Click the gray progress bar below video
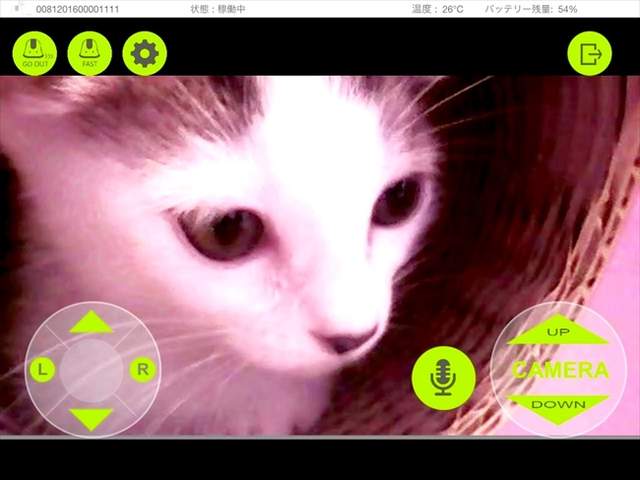Viewport: 640px width, 480px height. (x=320, y=437)
